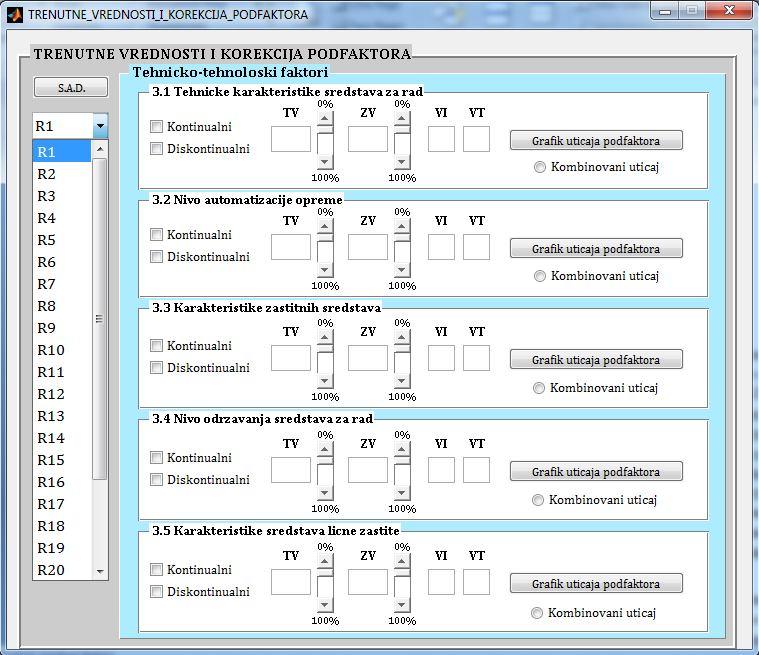This screenshot has width=759, height=655.
Task: Open the R1 dropdown arrow
Action: [x=100, y=126]
